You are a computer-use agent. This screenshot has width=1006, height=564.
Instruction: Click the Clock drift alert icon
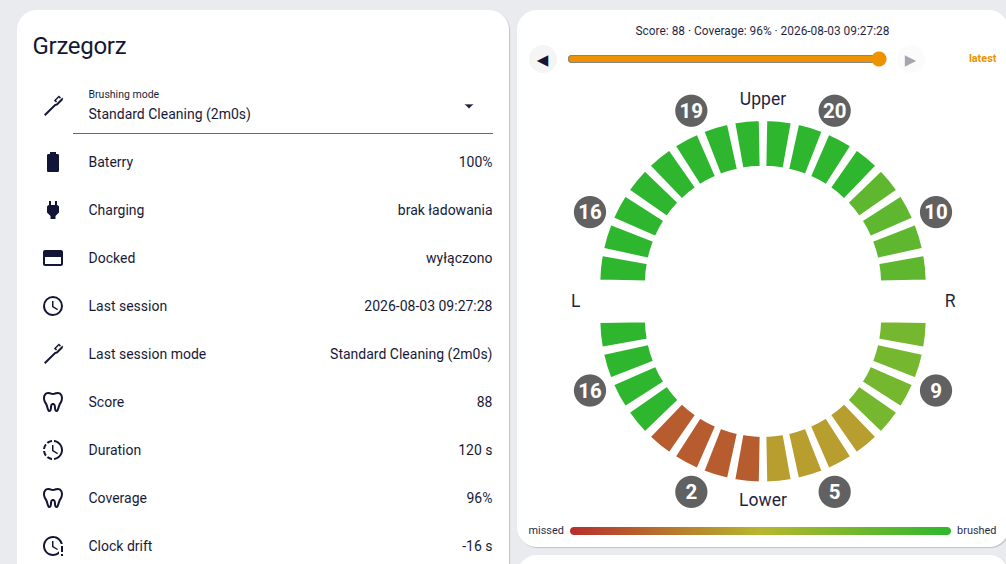coord(53,546)
